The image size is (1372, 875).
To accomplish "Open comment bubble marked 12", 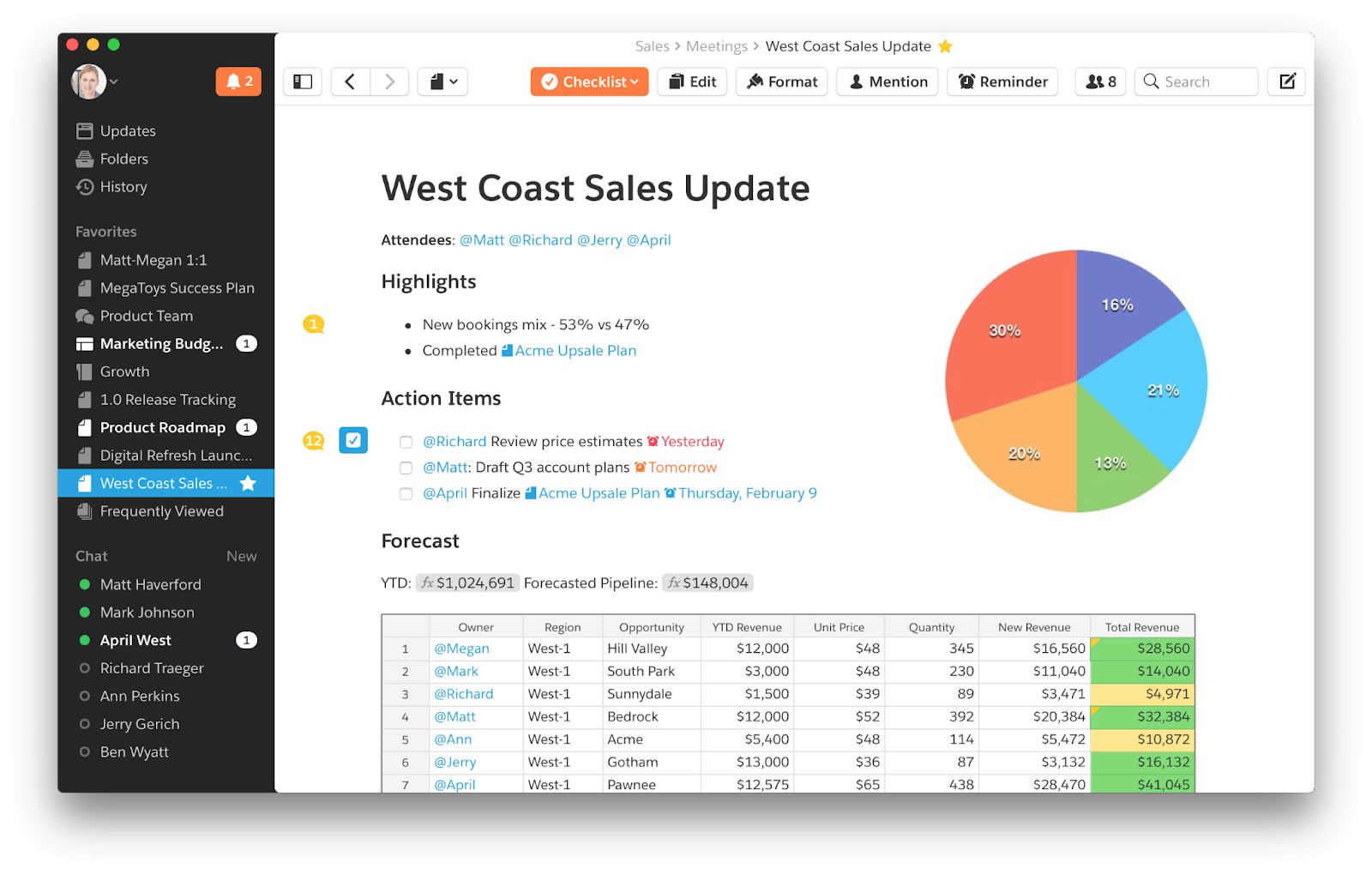I will click(x=314, y=441).
